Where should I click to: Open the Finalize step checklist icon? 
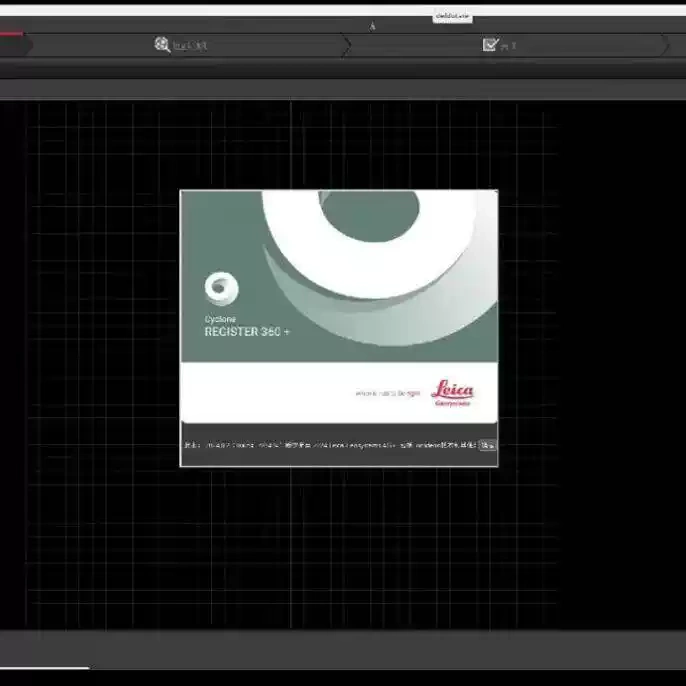pyautogui.click(x=490, y=44)
